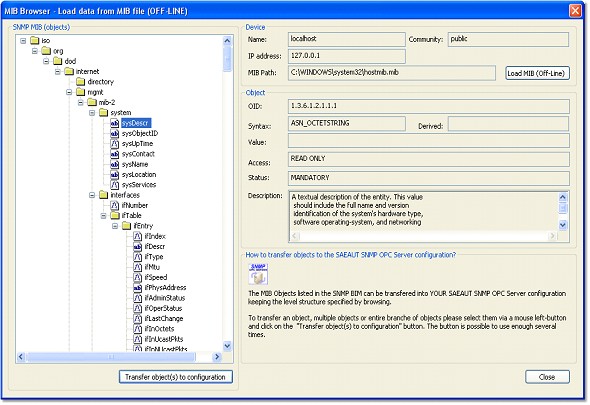
Task: Select sysDescr label in the tree
Action: (136, 123)
